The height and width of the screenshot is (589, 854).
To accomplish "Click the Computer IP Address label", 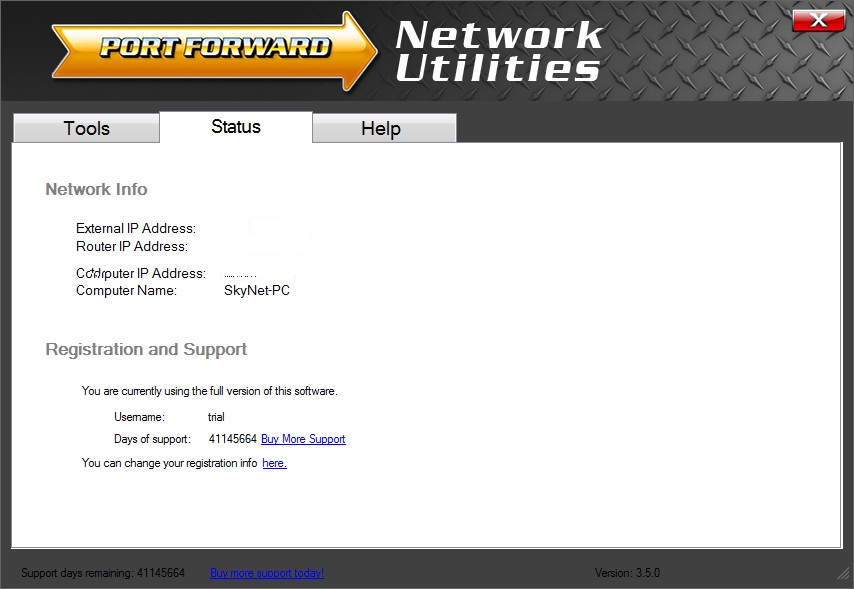I will point(141,273).
